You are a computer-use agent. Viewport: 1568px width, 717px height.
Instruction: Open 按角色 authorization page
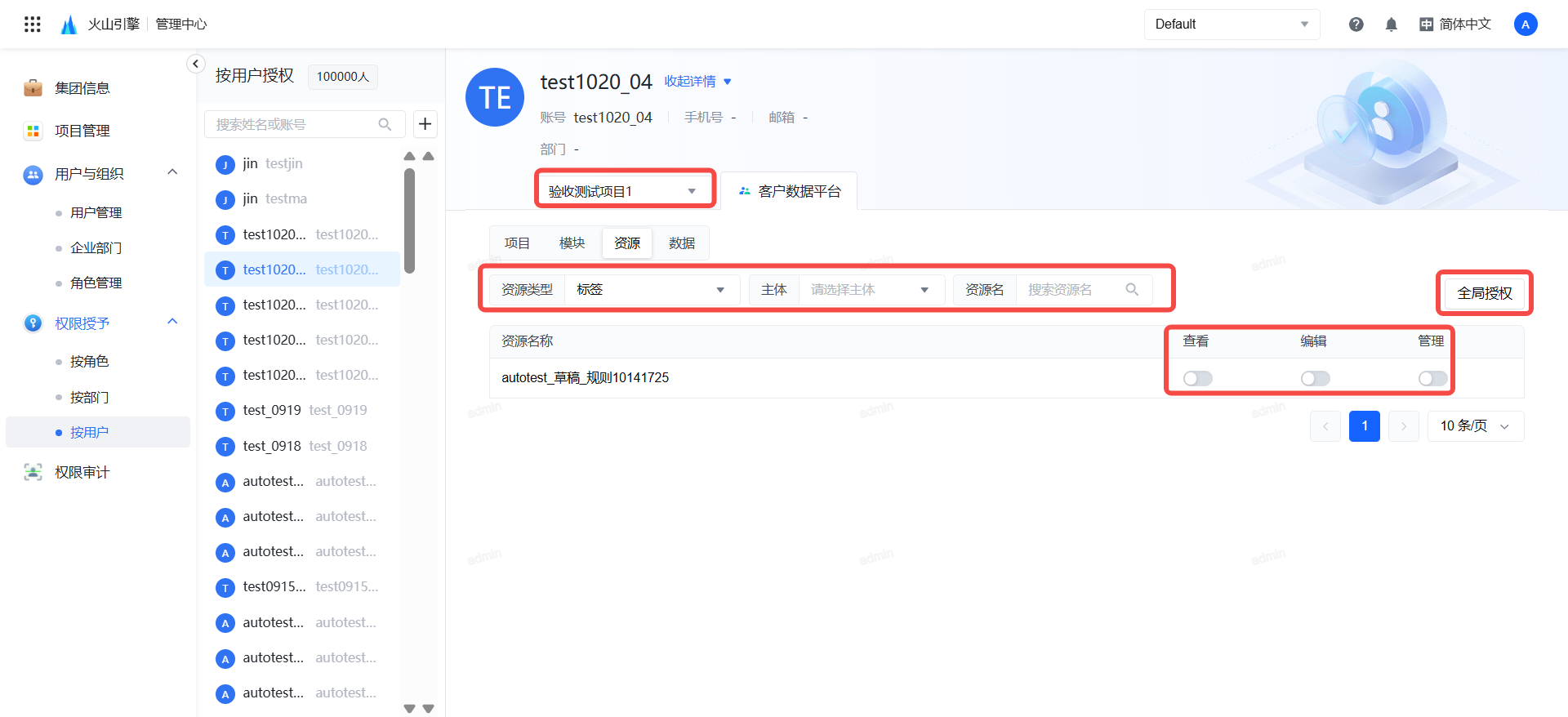pyautogui.click(x=90, y=361)
